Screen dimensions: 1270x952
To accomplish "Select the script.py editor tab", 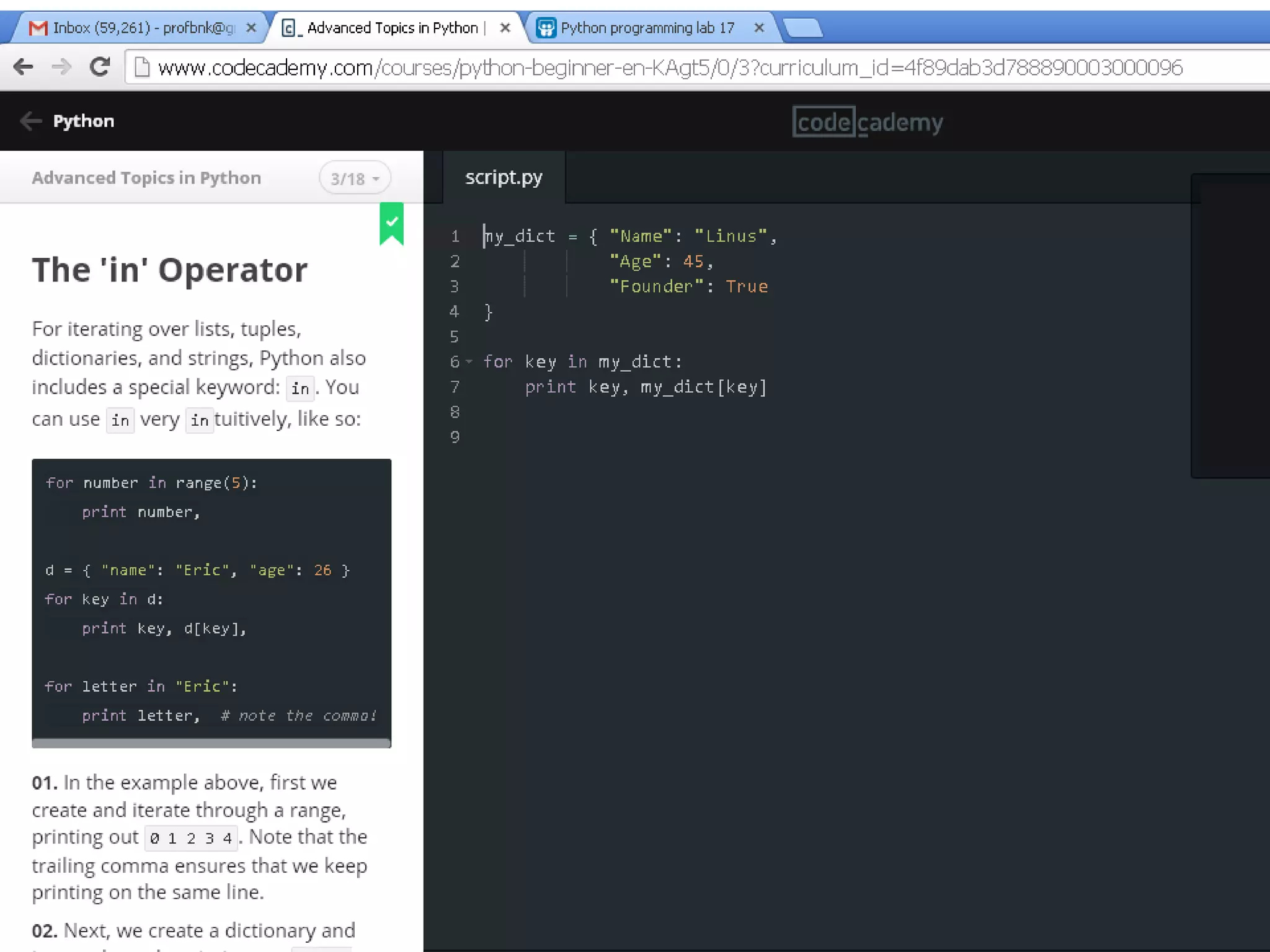I will pyautogui.click(x=504, y=177).
